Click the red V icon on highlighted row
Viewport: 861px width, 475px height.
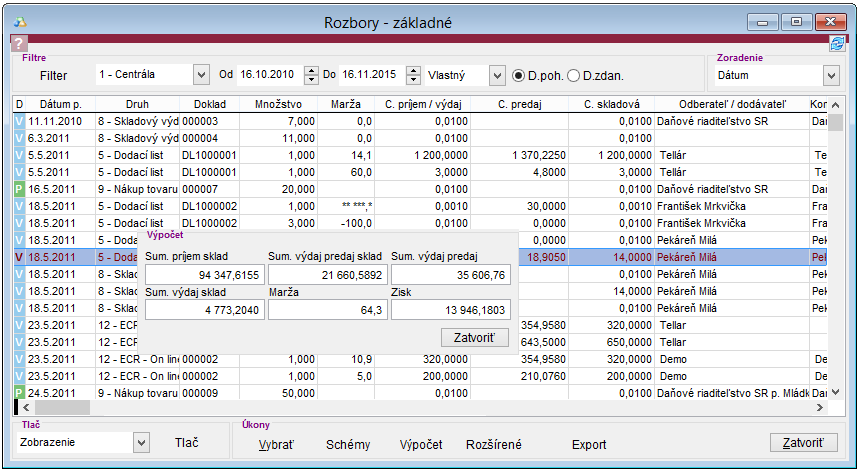coord(19,257)
